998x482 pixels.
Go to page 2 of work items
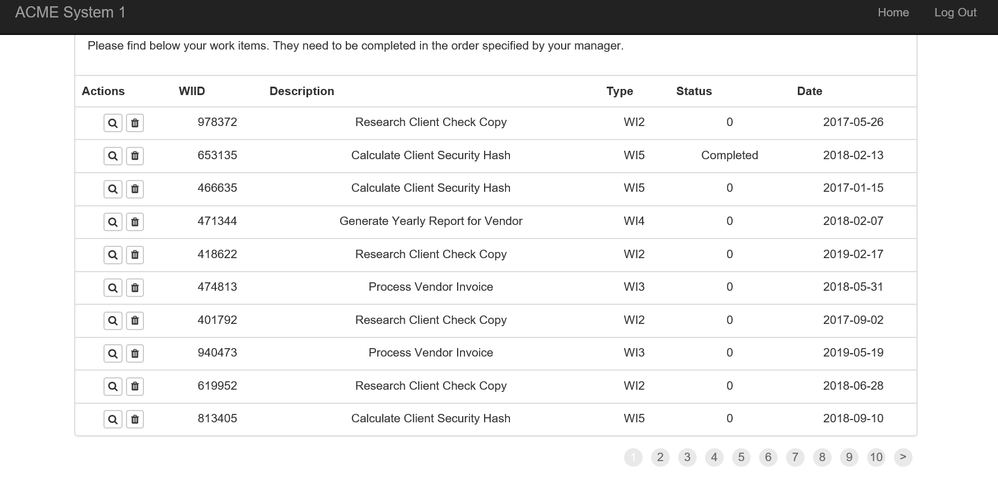pos(660,457)
